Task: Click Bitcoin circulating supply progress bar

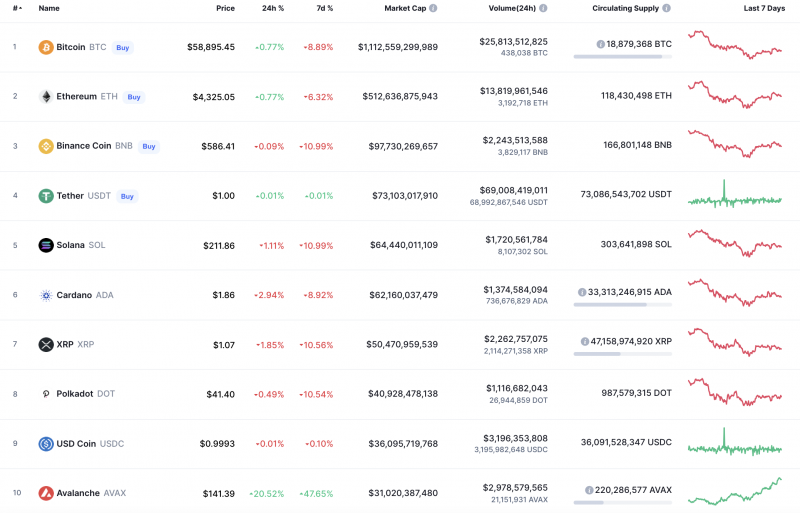Action: point(622,57)
